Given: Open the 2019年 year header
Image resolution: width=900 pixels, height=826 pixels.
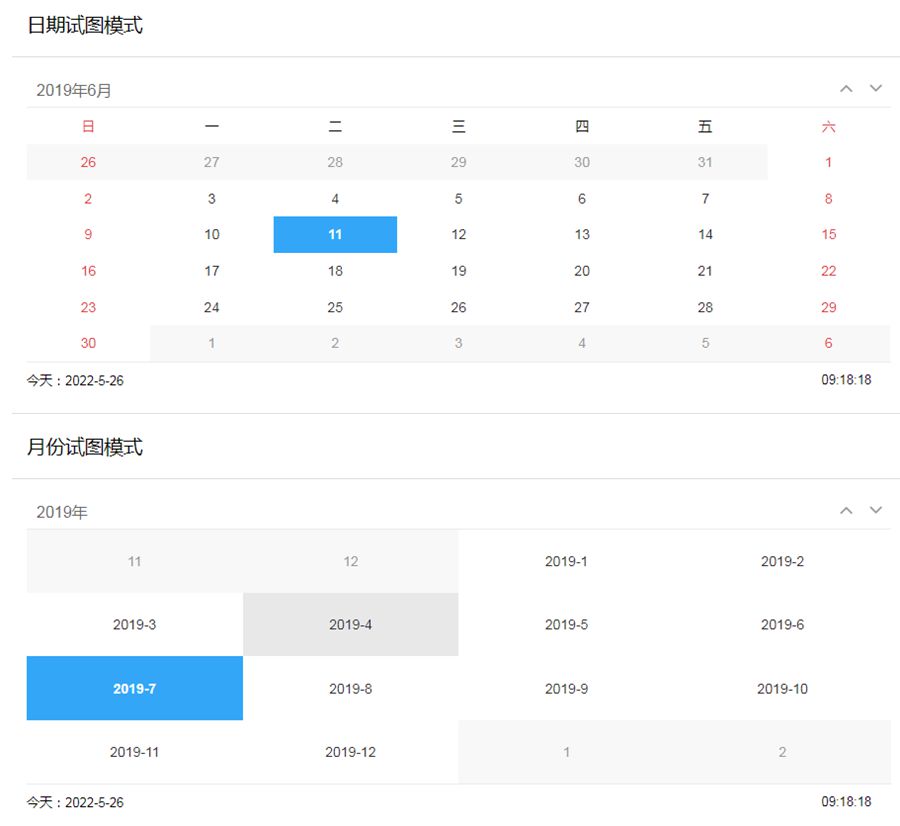Looking at the screenshot, I should (x=62, y=512).
